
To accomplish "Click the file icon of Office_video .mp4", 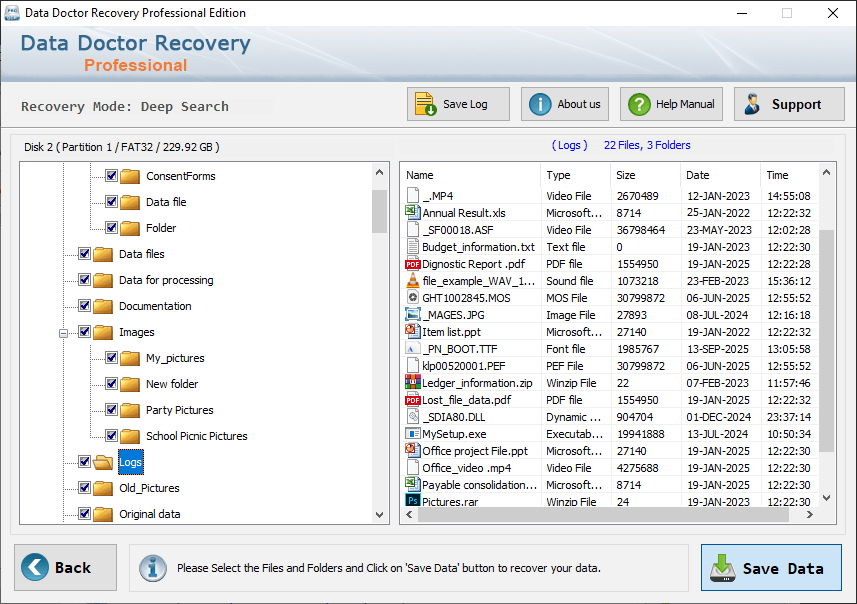I will tap(413, 467).
